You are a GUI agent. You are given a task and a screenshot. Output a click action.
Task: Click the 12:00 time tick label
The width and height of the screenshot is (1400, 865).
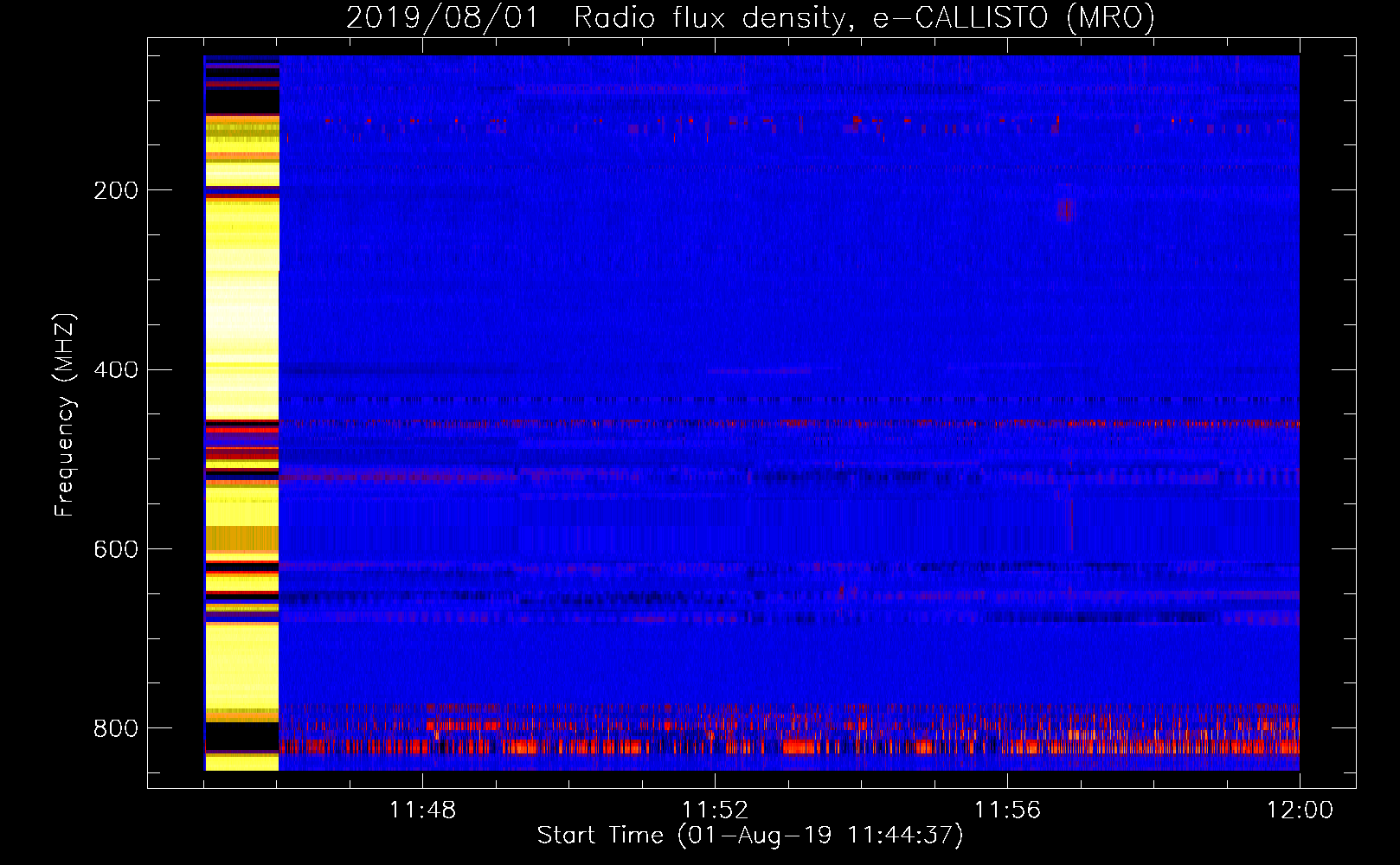tap(1300, 811)
